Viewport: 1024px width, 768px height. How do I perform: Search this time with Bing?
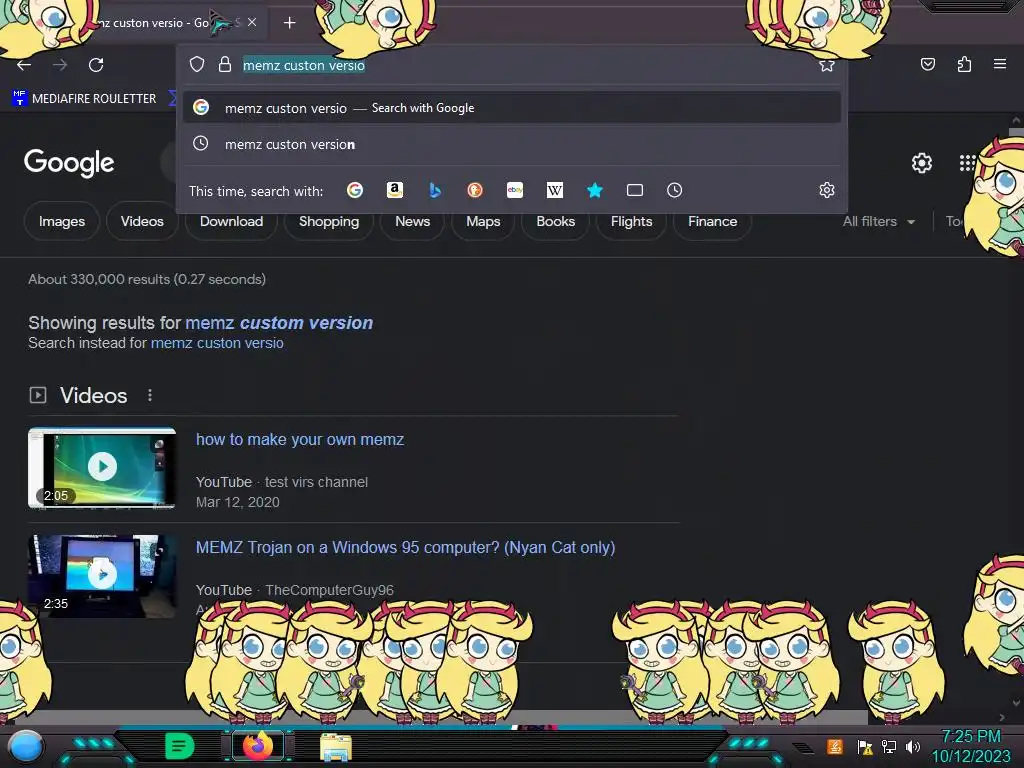tap(435, 190)
